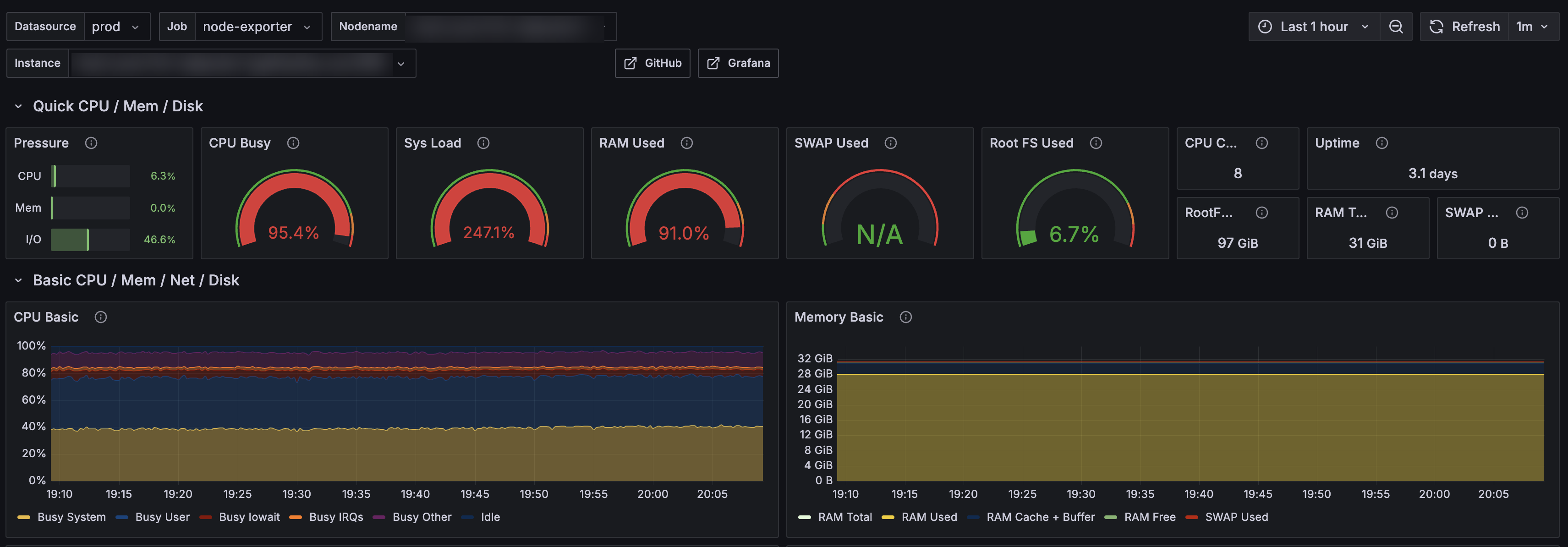Click the zoom out time range icon
This screenshot has height=547, width=1568.
(1396, 27)
